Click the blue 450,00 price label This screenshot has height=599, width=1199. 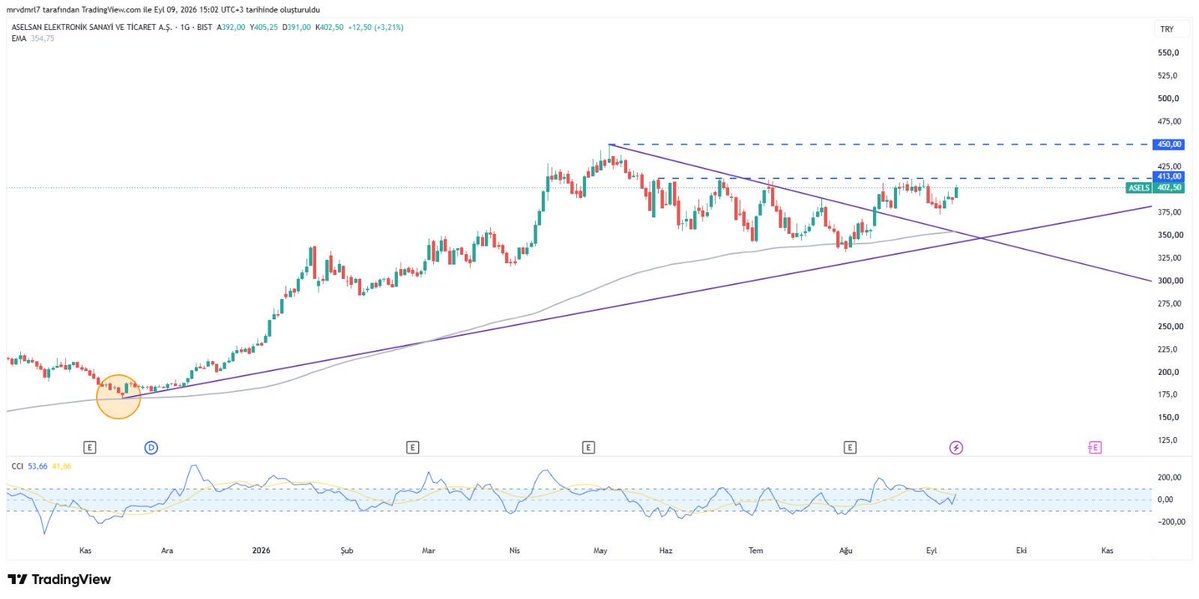1169,145
